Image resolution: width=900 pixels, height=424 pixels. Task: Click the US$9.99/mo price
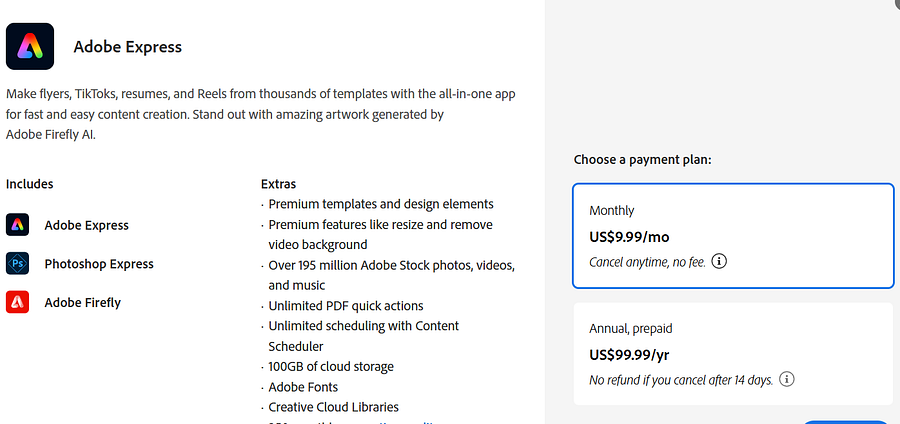(629, 236)
